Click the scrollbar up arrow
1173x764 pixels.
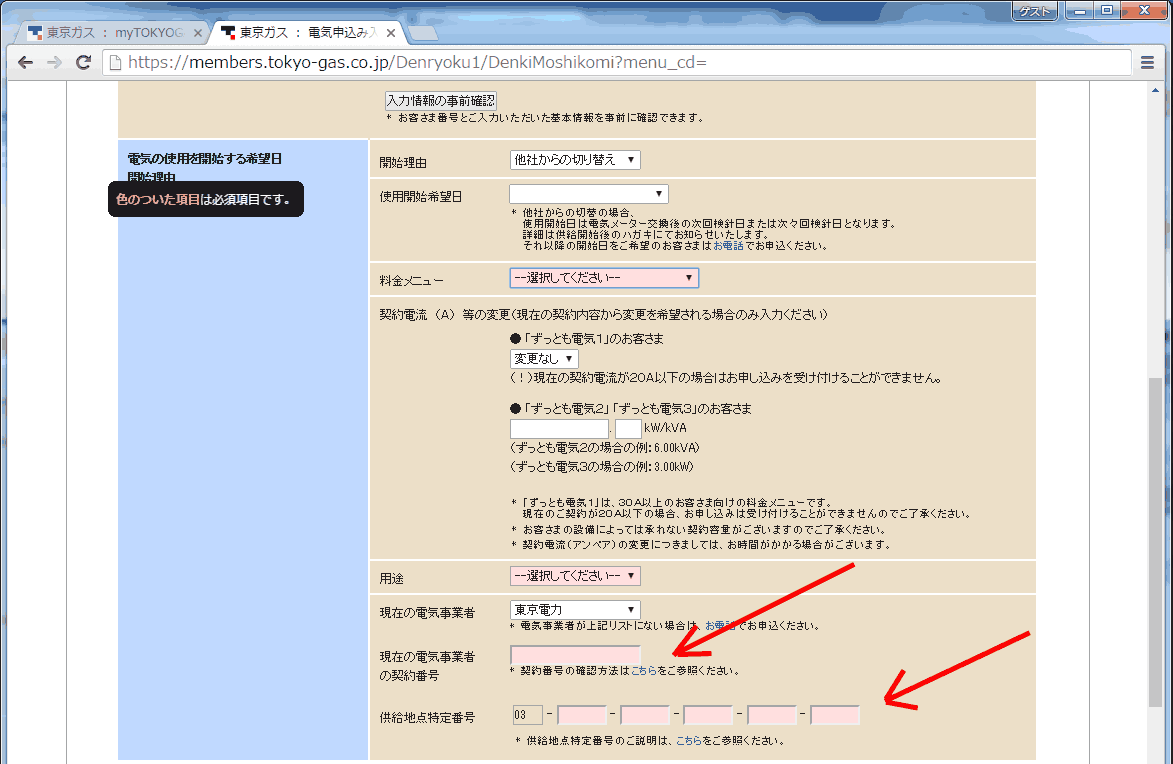pyautogui.click(x=1155, y=90)
